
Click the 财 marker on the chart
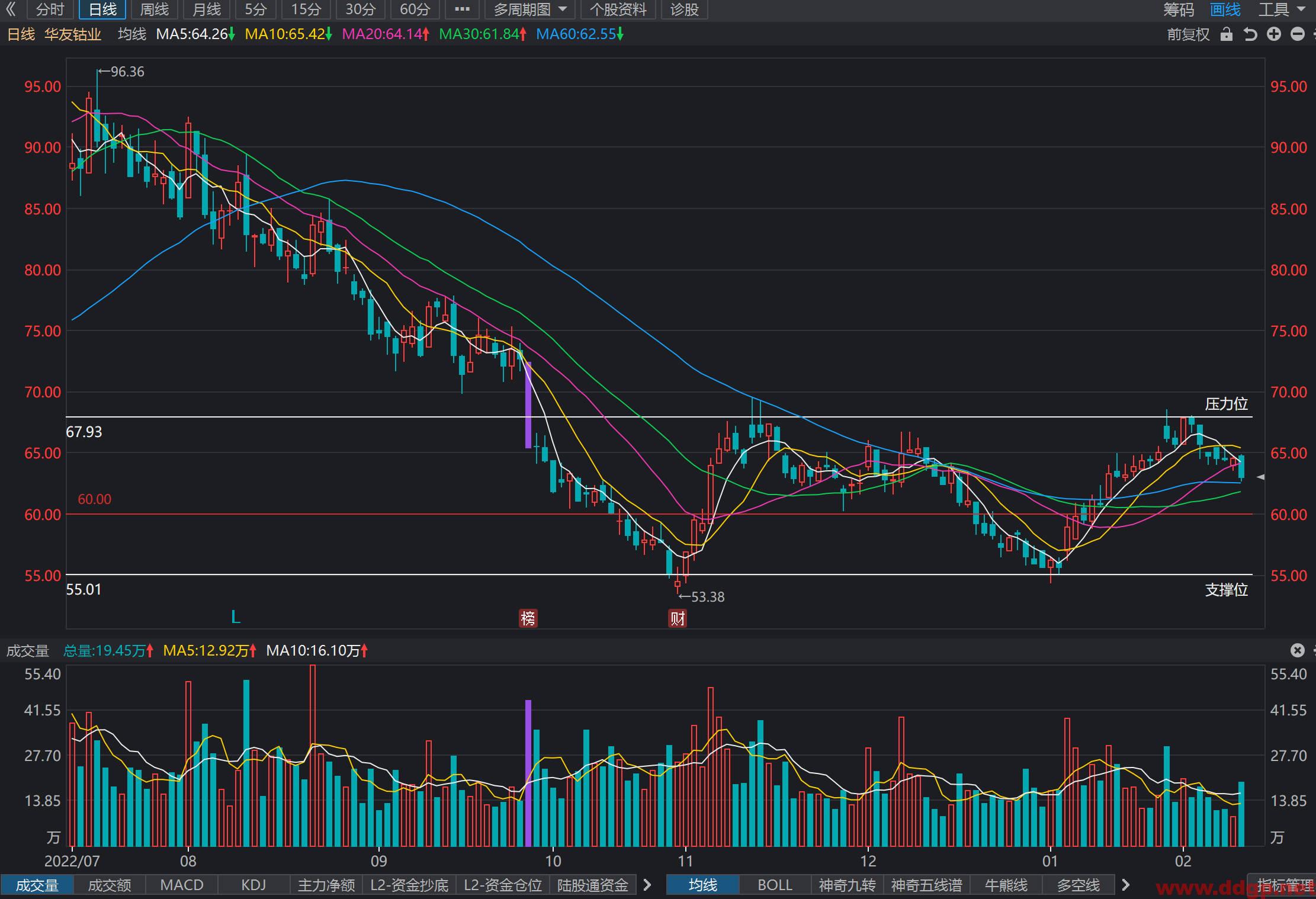pos(678,618)
